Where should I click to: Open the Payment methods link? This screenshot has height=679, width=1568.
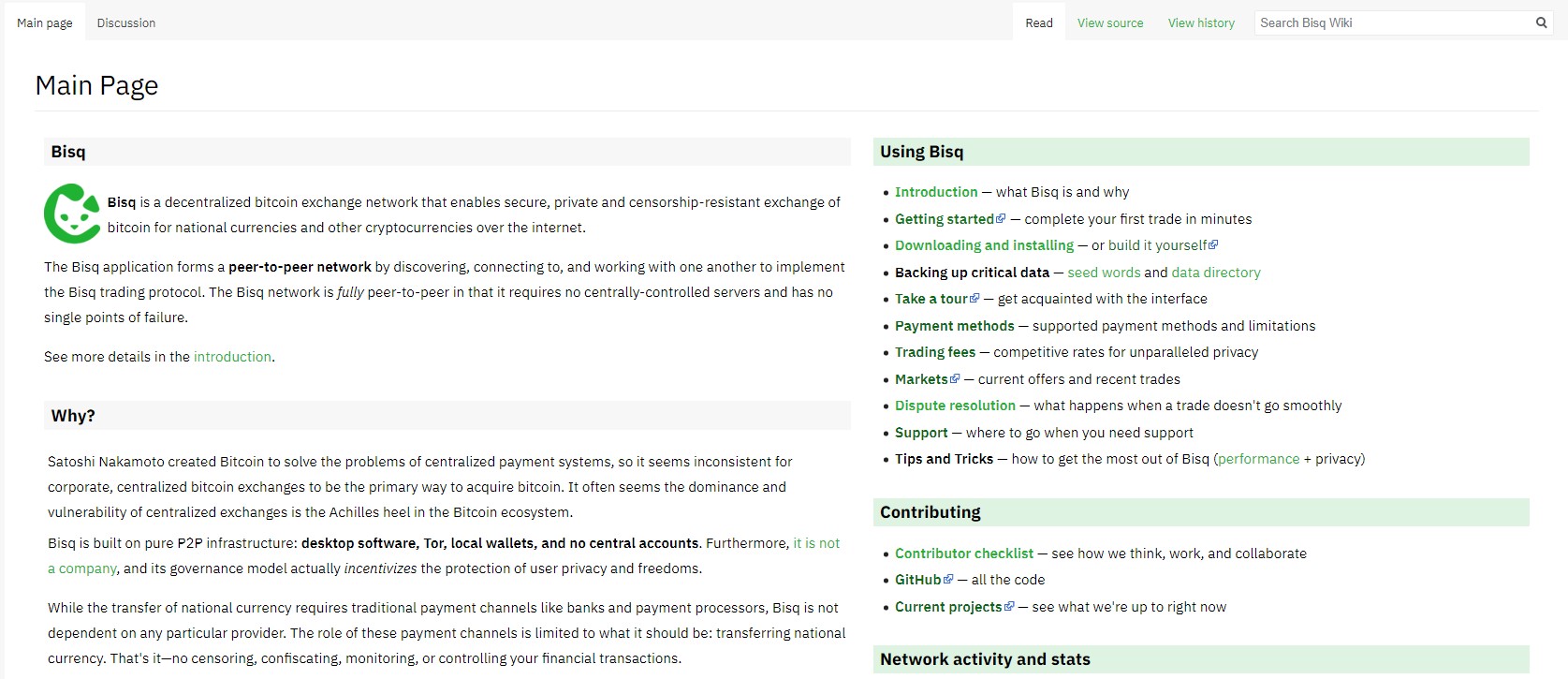954,326
